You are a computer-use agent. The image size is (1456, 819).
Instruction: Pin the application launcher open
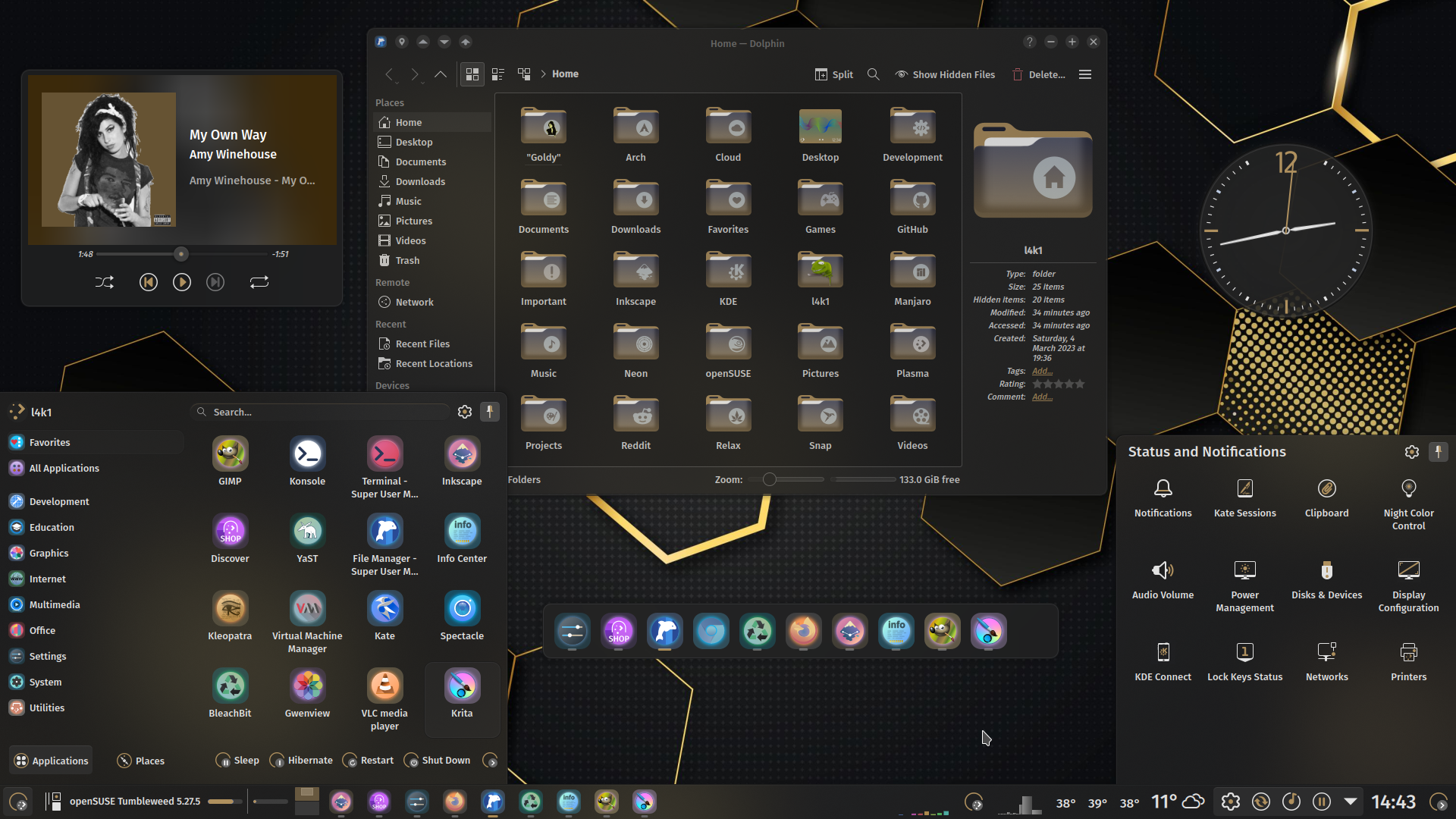click(490, 411)
